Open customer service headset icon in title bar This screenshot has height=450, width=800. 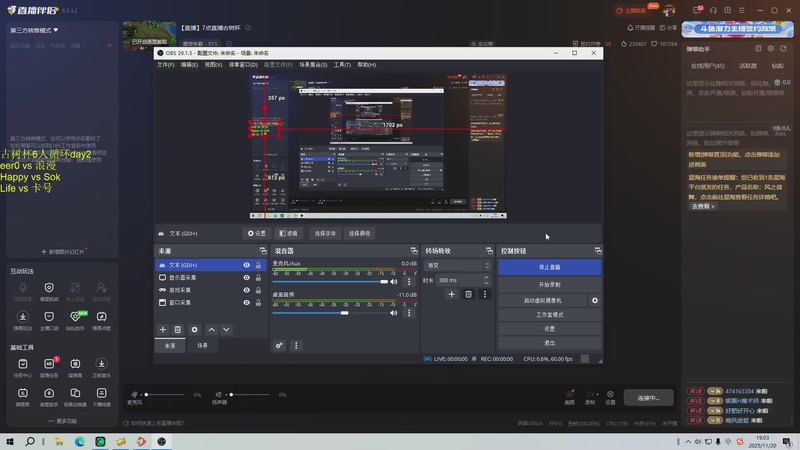[713, 10]
